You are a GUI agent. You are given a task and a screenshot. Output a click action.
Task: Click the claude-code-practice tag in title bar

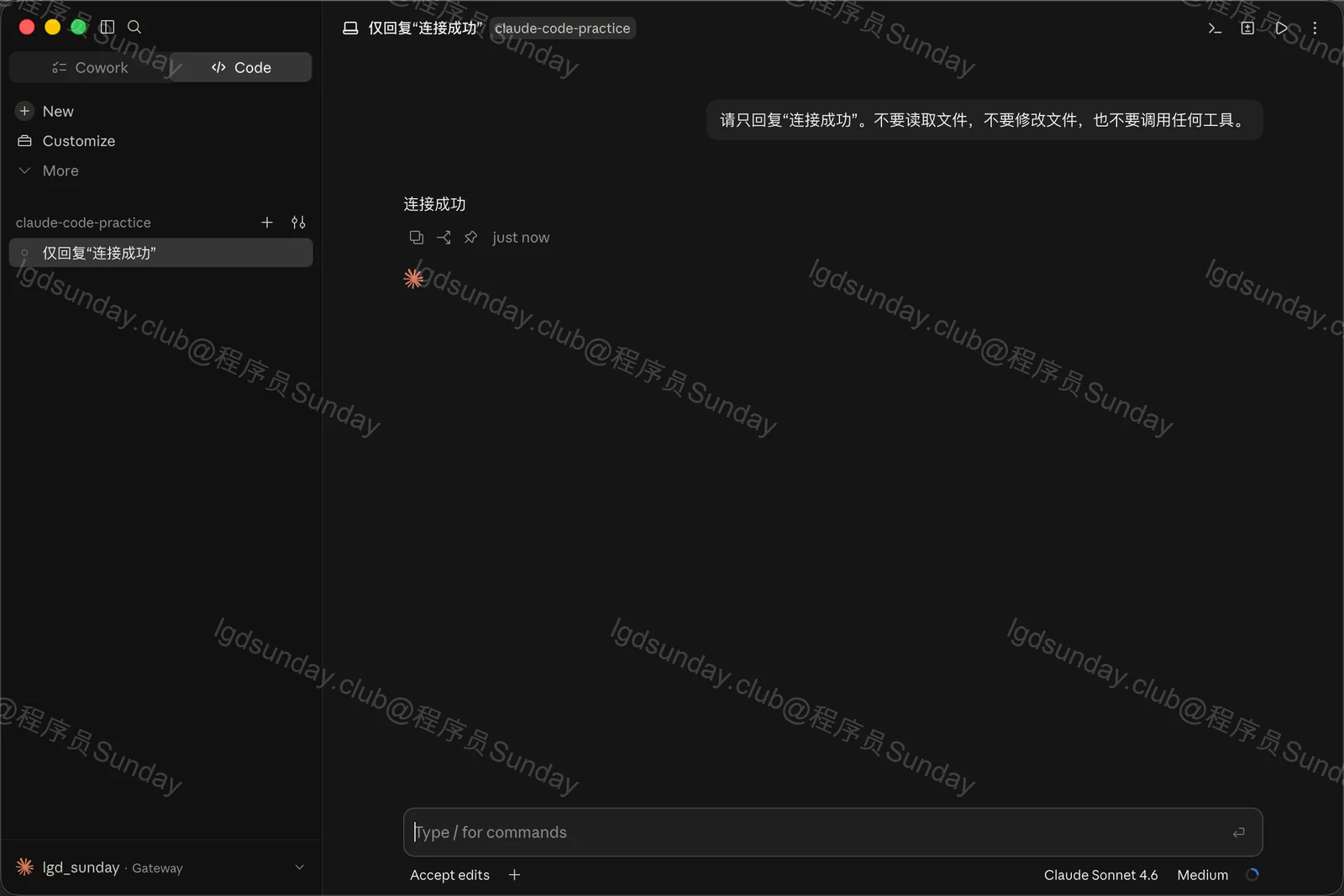coord(562,28)
